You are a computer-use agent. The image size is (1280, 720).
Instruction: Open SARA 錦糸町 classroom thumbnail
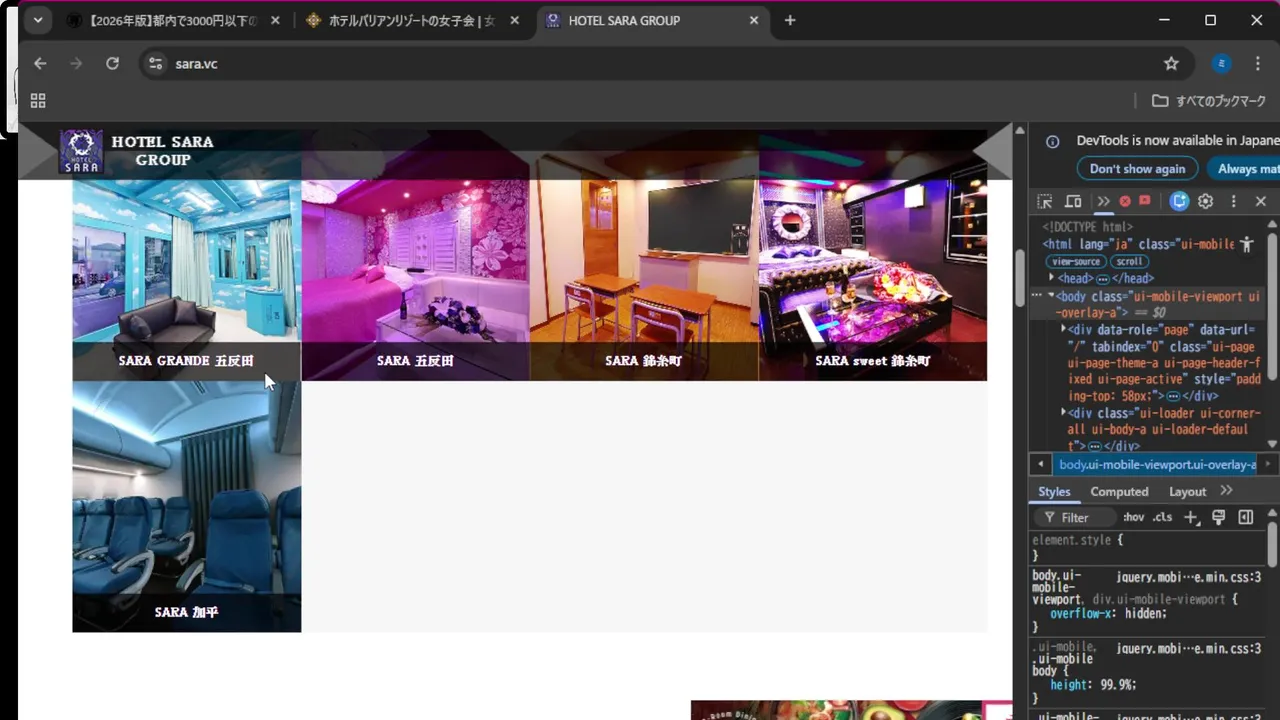tap(644, 280)
